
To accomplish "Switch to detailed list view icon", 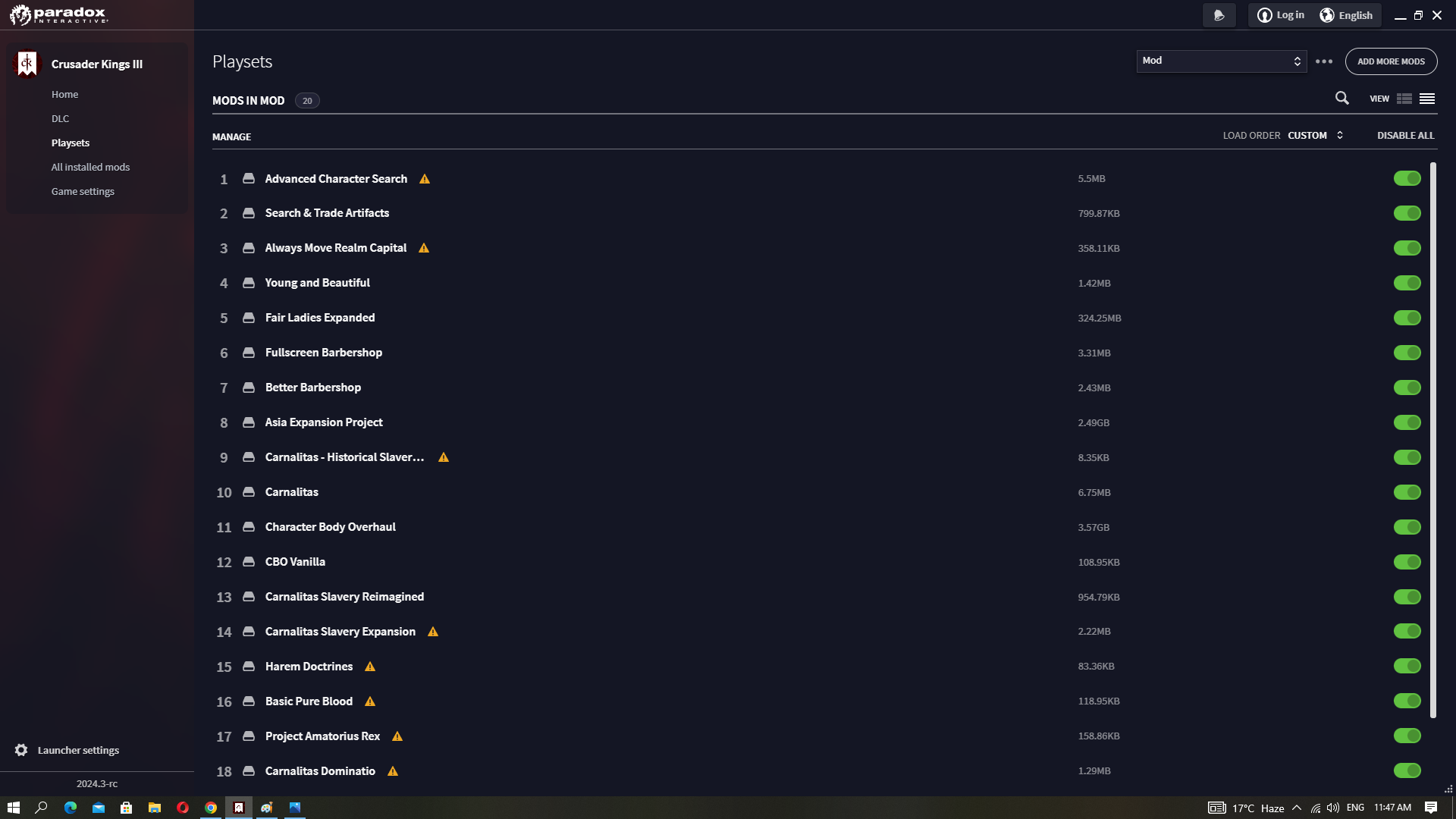I will pyautogui.click(x=1404, y=99).
